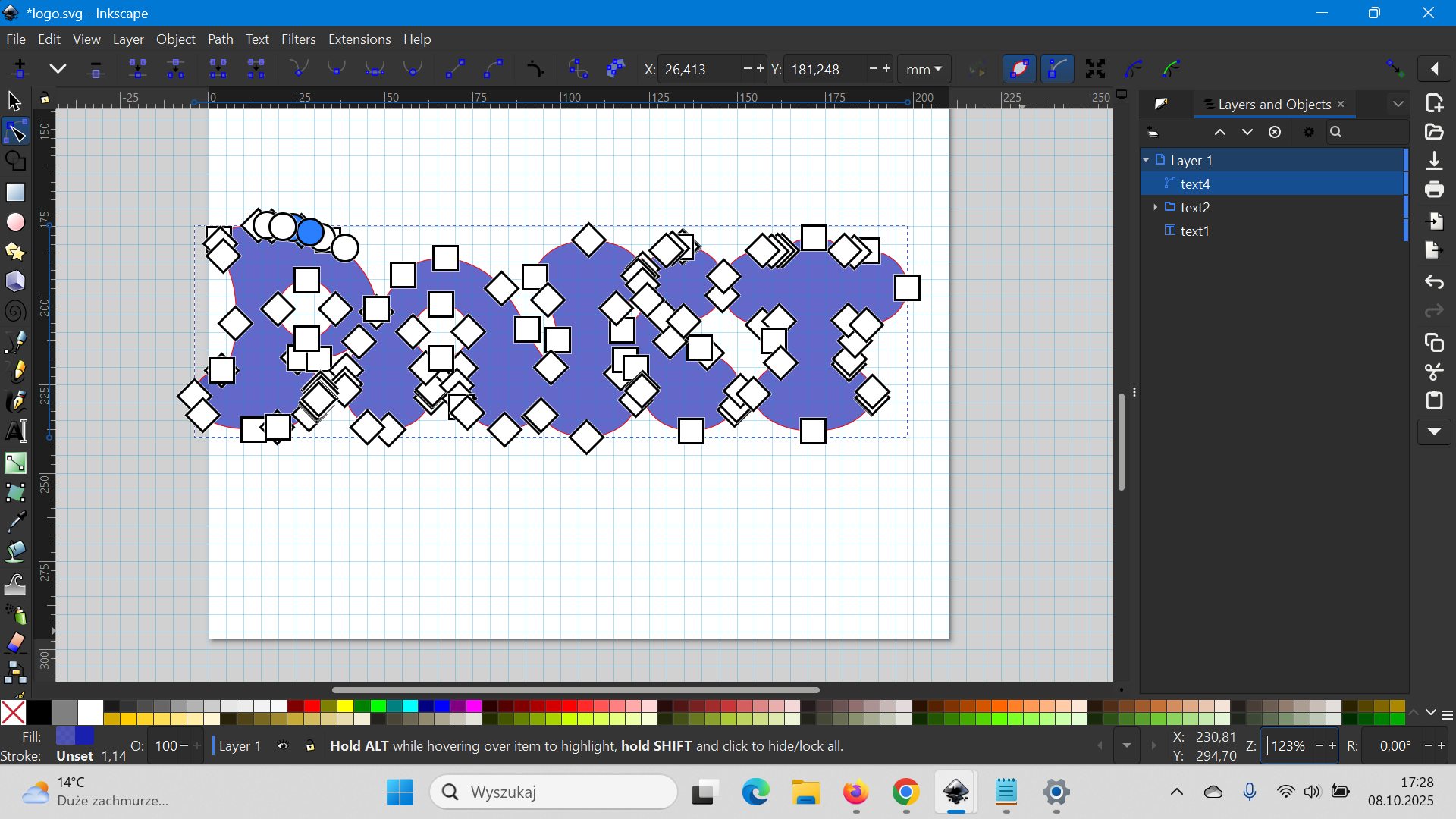Select the Rectangle tool
The width and height of the screenshot is (1456, 819).
[x=15, y=192]
